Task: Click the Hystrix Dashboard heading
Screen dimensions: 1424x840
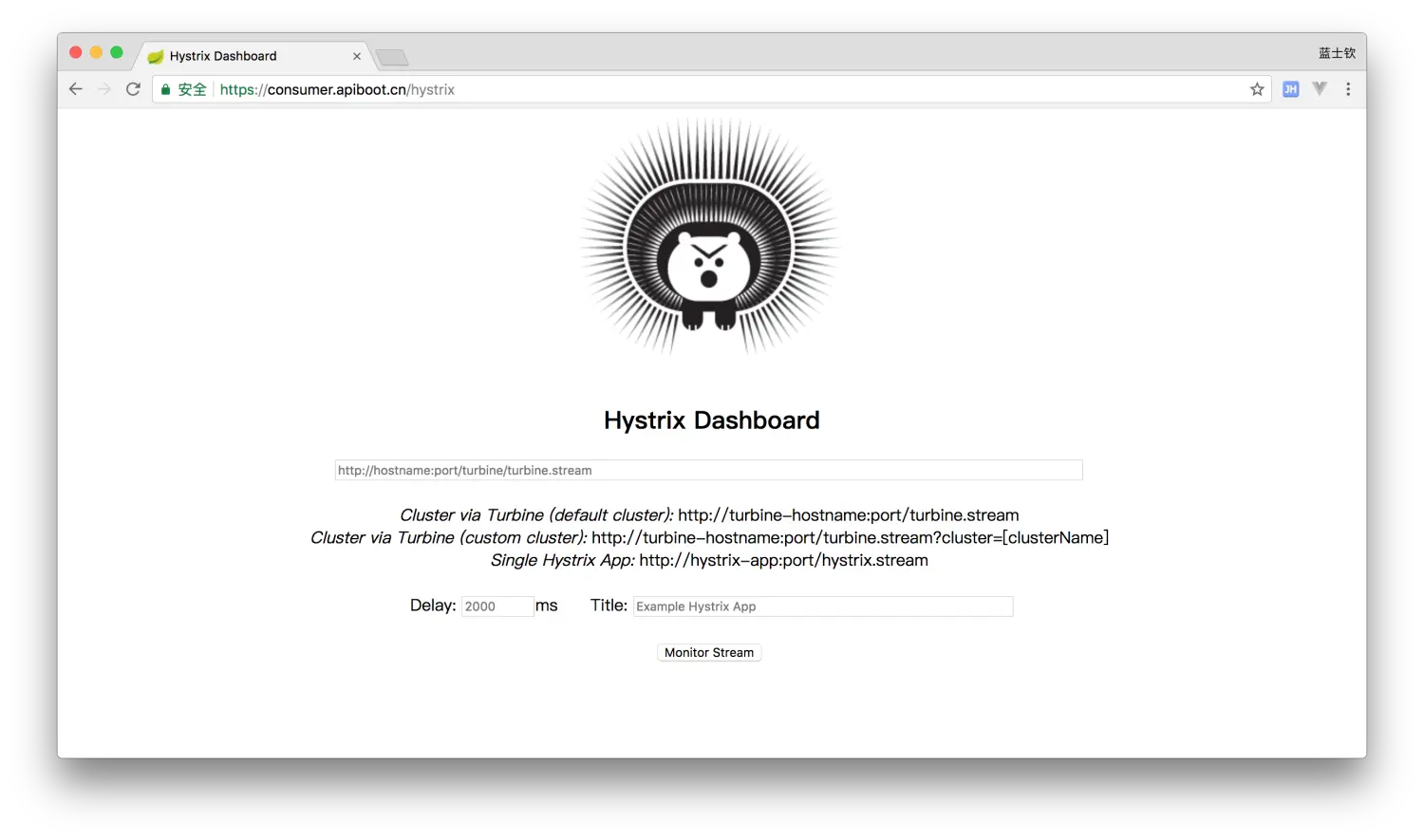Action: coord(712,420)
